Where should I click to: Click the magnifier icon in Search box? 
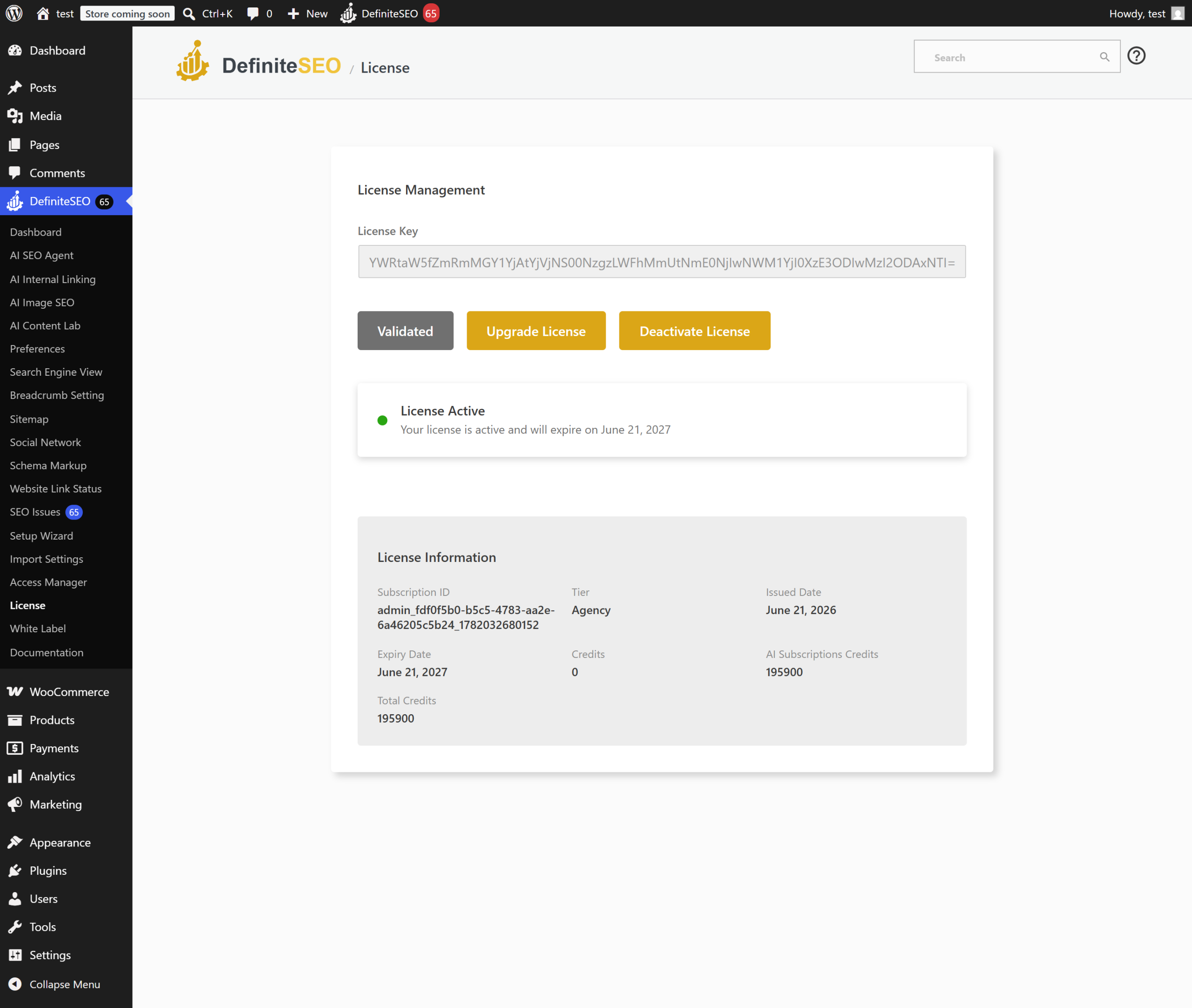click(x=1104, y=57)
